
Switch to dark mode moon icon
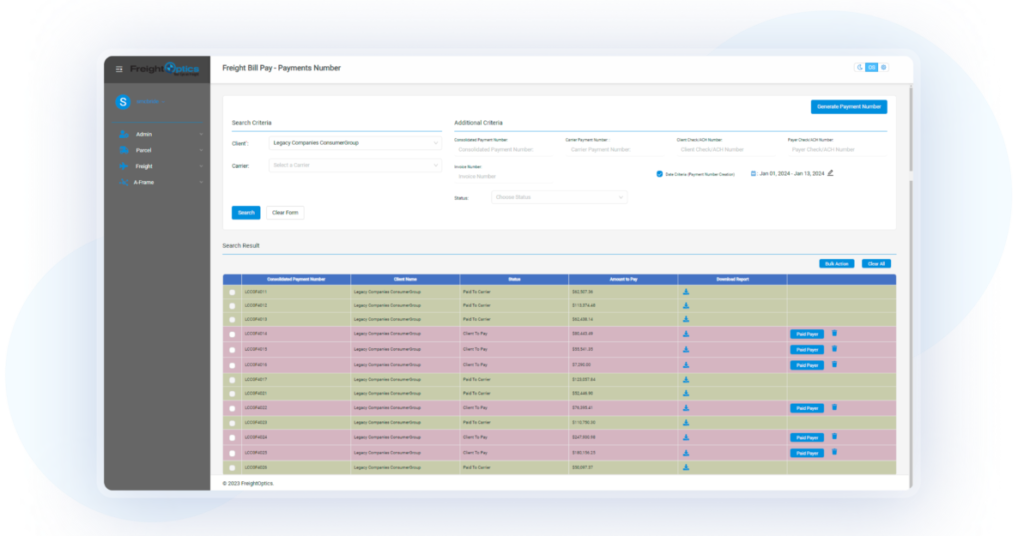[x=860, y=67]
